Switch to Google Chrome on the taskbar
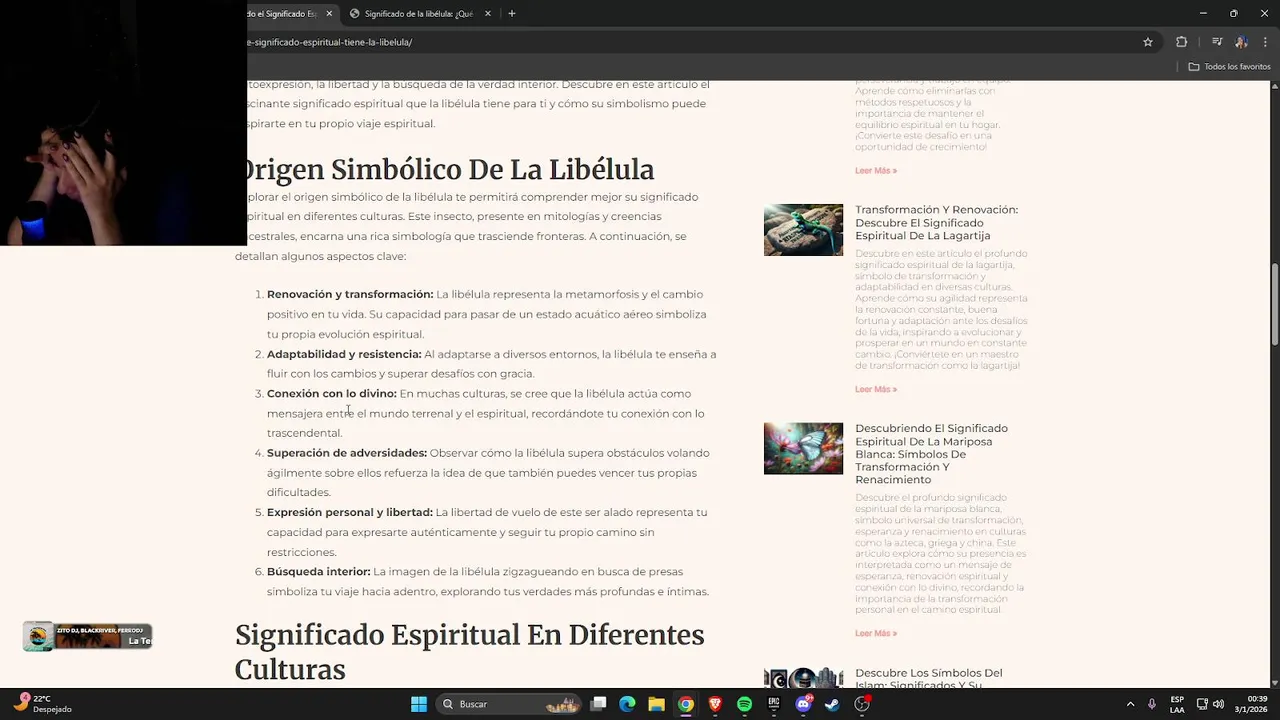 click(686, 704)
